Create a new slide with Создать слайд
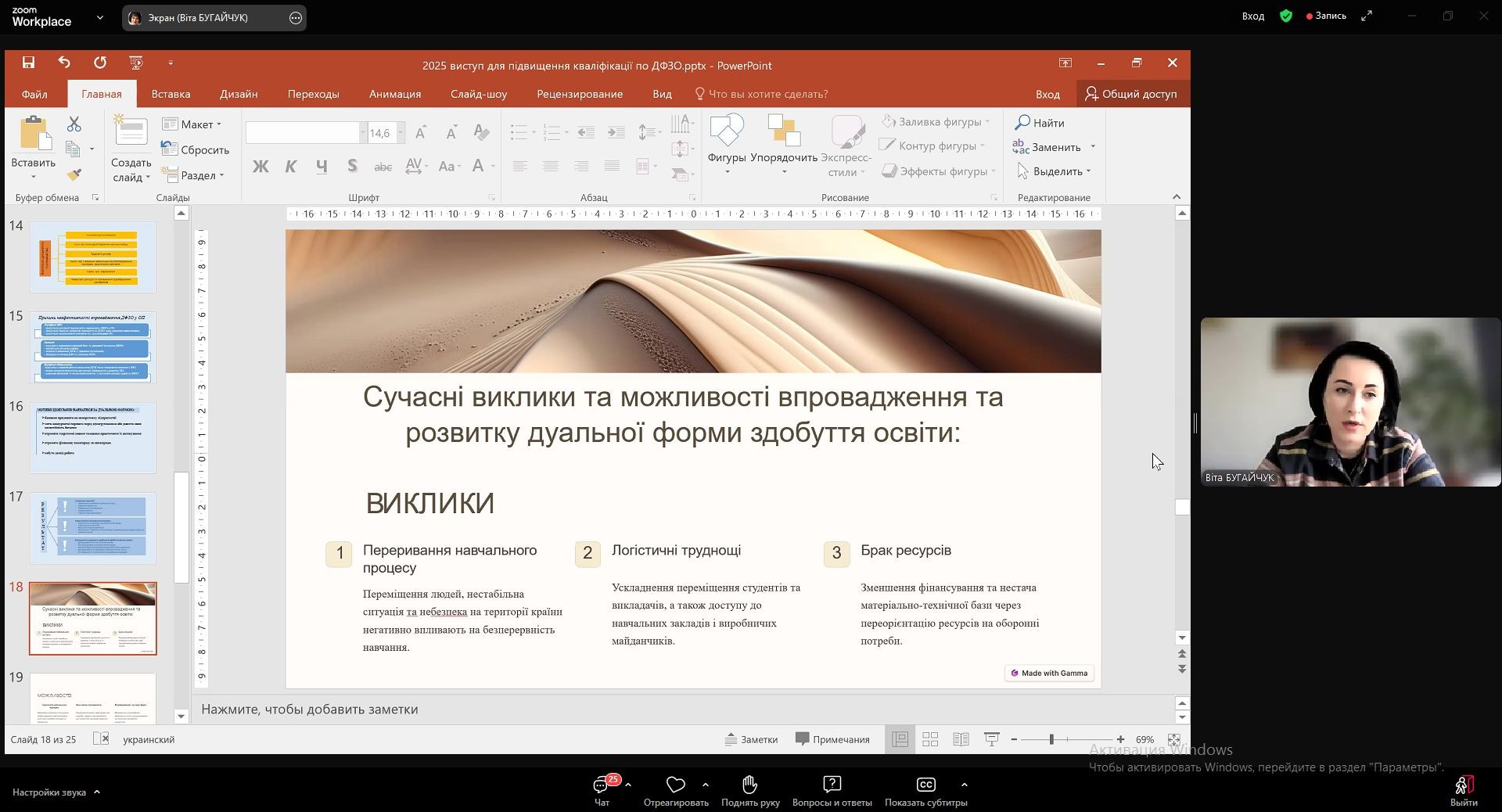Viewport: 1502px width, 812px height. (x=131, y=149)
